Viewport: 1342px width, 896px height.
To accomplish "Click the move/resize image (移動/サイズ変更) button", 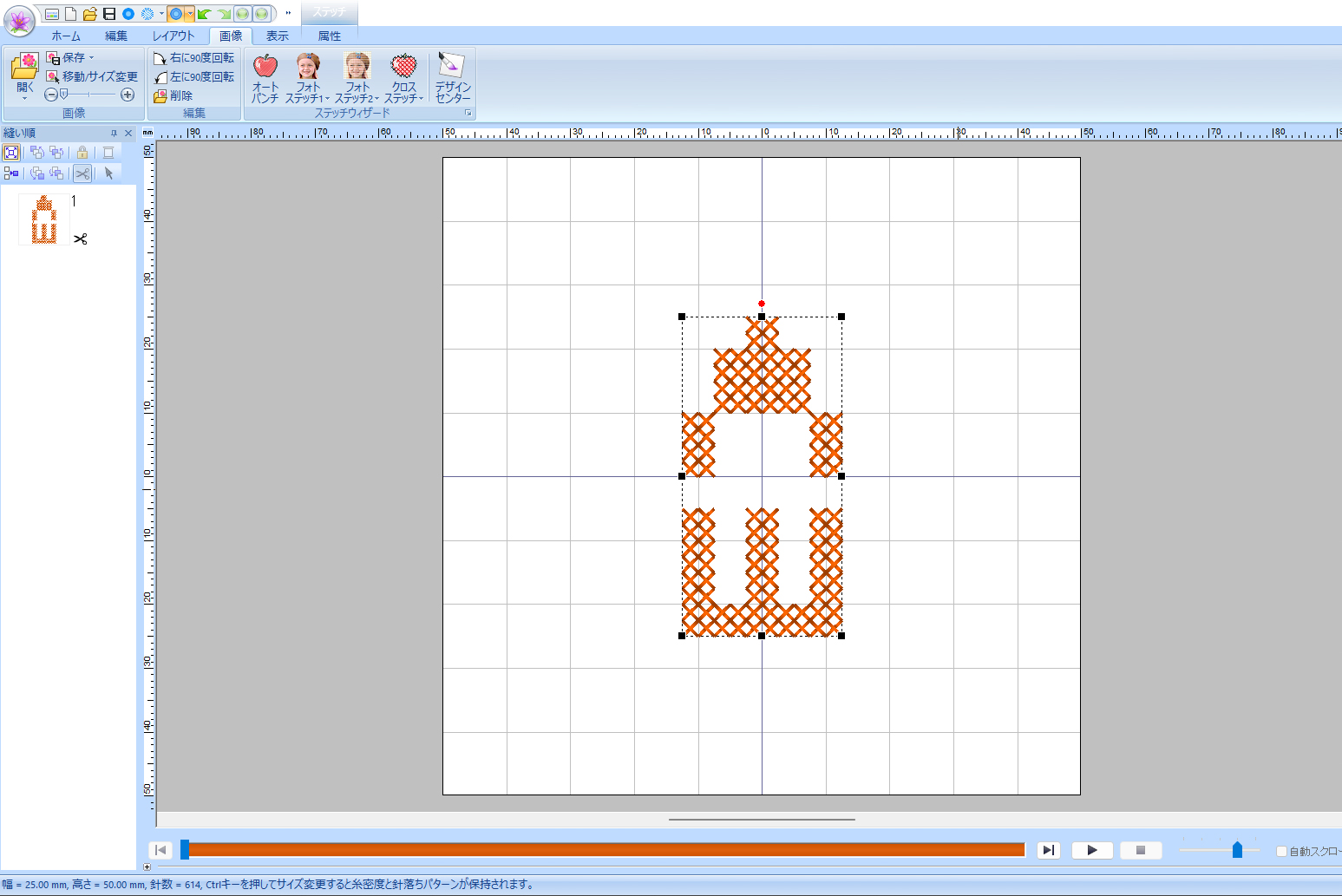I will [92, 76].
